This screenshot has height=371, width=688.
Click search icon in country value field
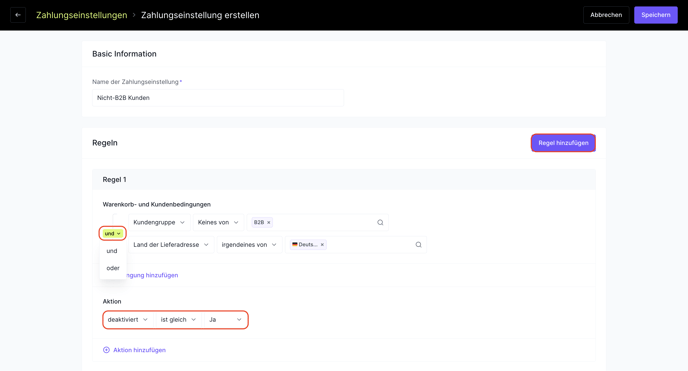coord(418,245)
